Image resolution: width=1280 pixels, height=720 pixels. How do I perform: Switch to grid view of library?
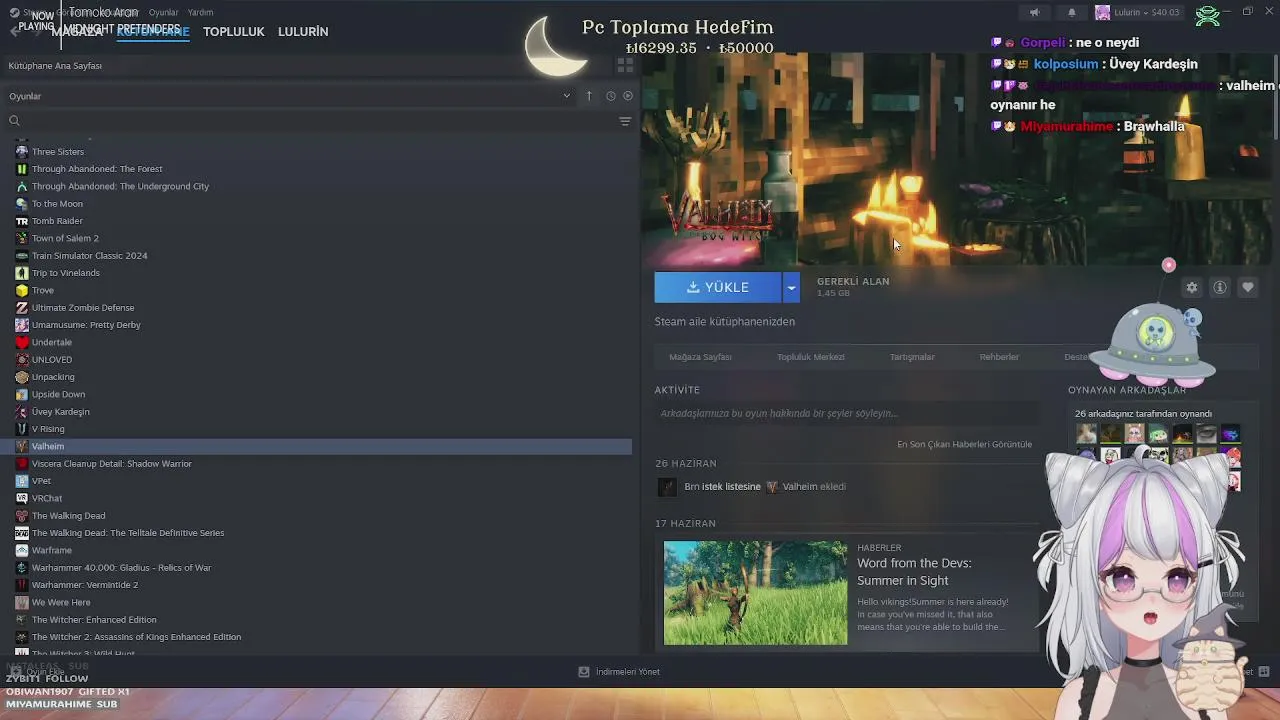(625, 65)
